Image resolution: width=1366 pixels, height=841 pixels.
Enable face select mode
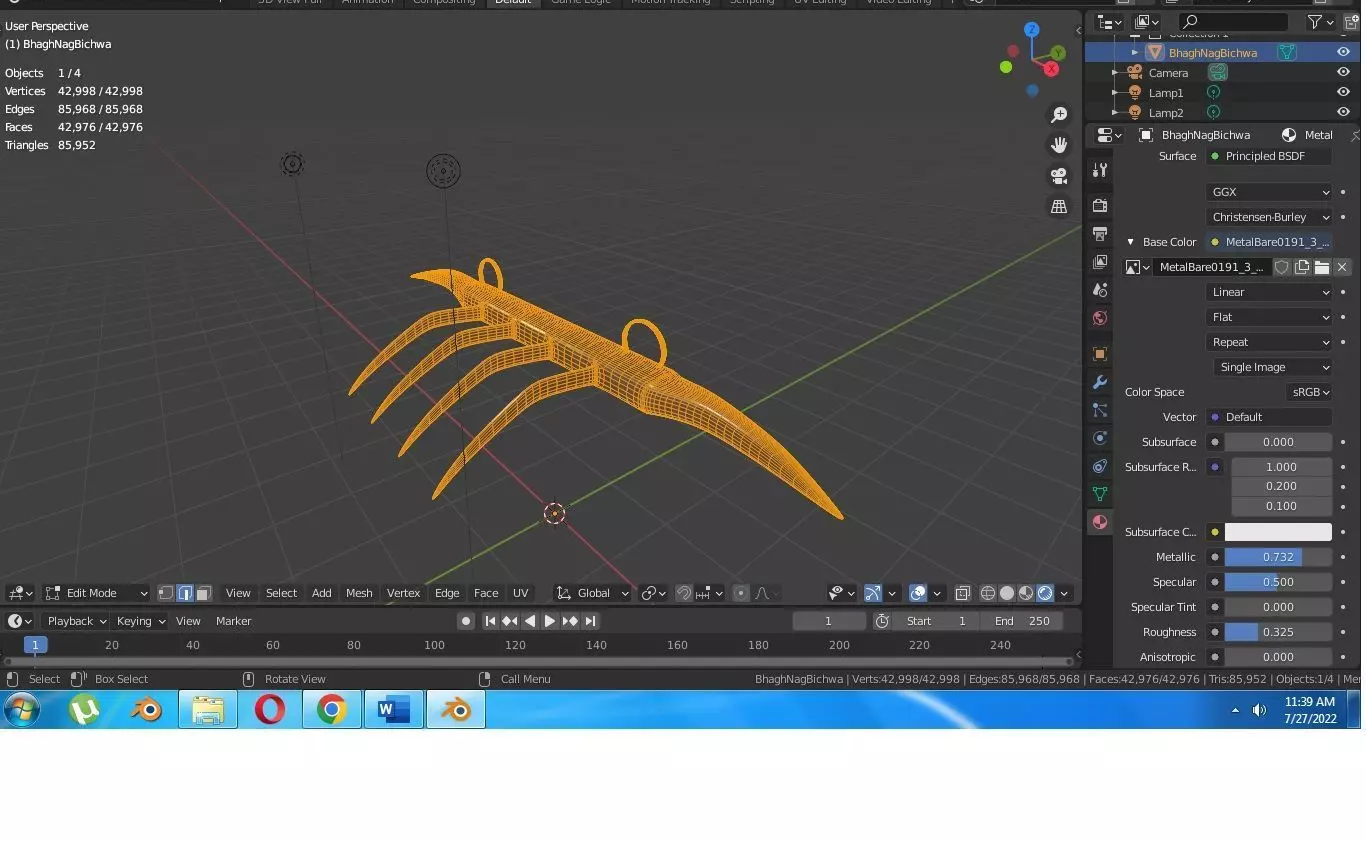click(203, 593)
